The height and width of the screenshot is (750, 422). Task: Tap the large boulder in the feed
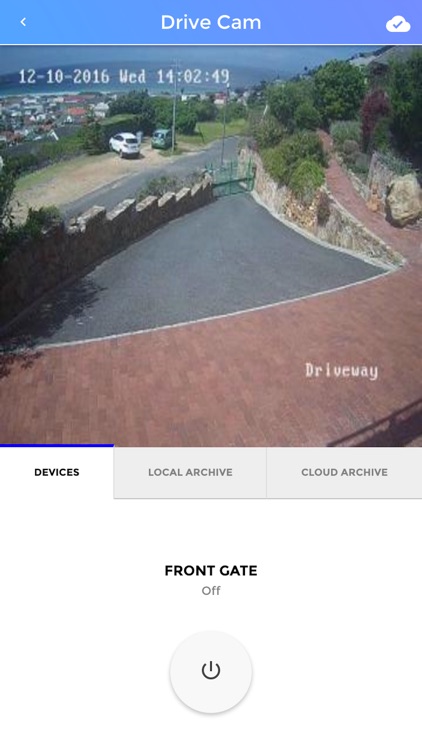[403, 199]
